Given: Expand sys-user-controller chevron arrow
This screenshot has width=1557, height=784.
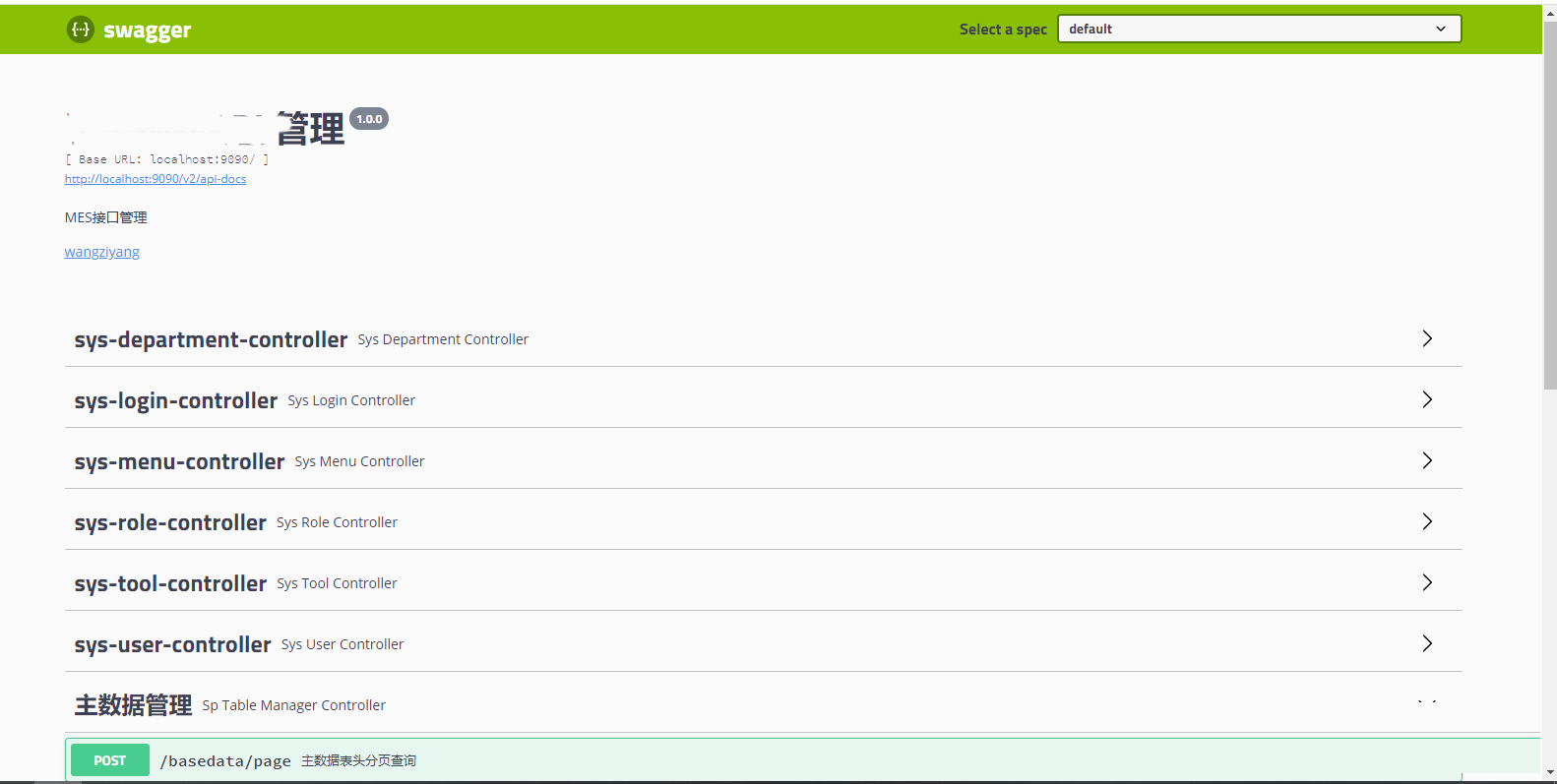Looking at the screenshot, I should coord(1426,644).
